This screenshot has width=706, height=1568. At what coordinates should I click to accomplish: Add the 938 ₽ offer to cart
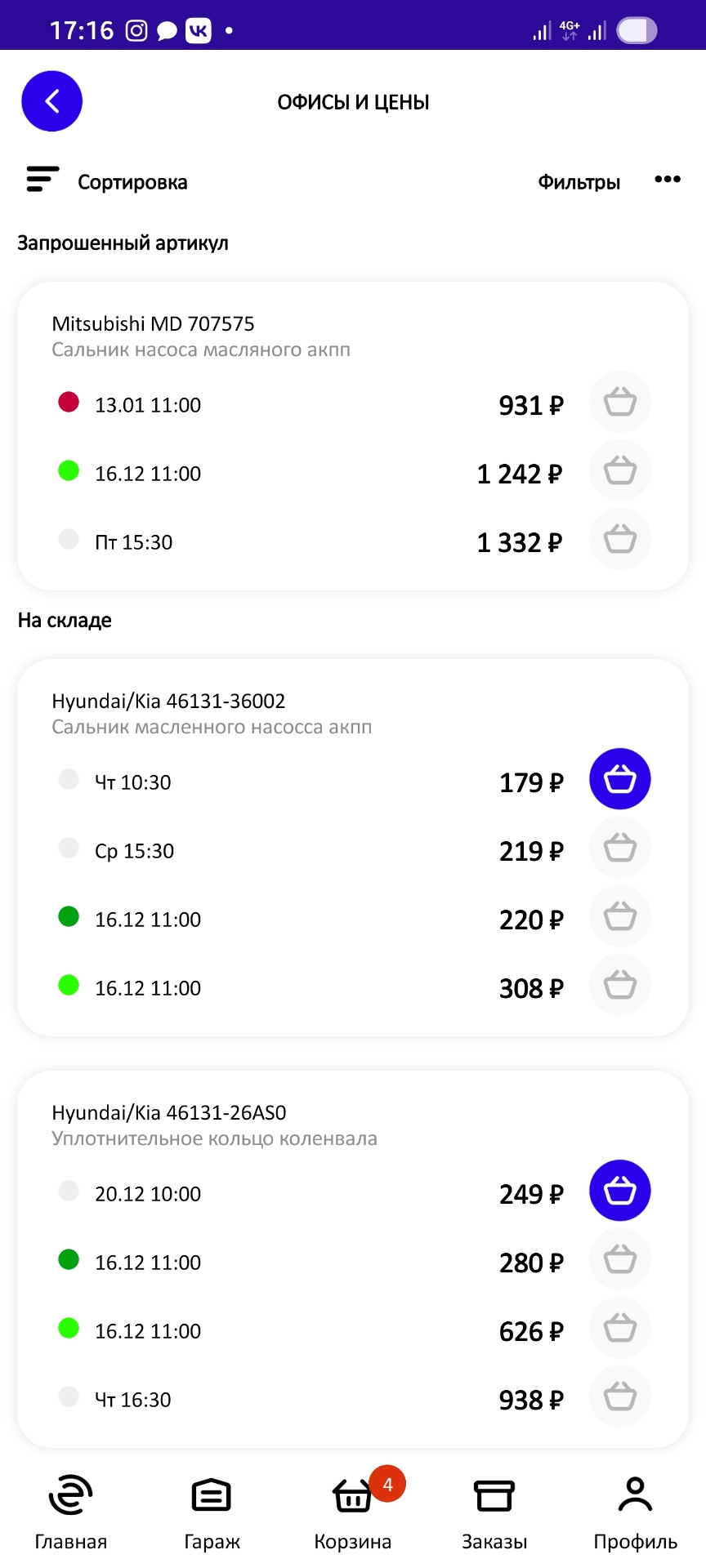619,1397
